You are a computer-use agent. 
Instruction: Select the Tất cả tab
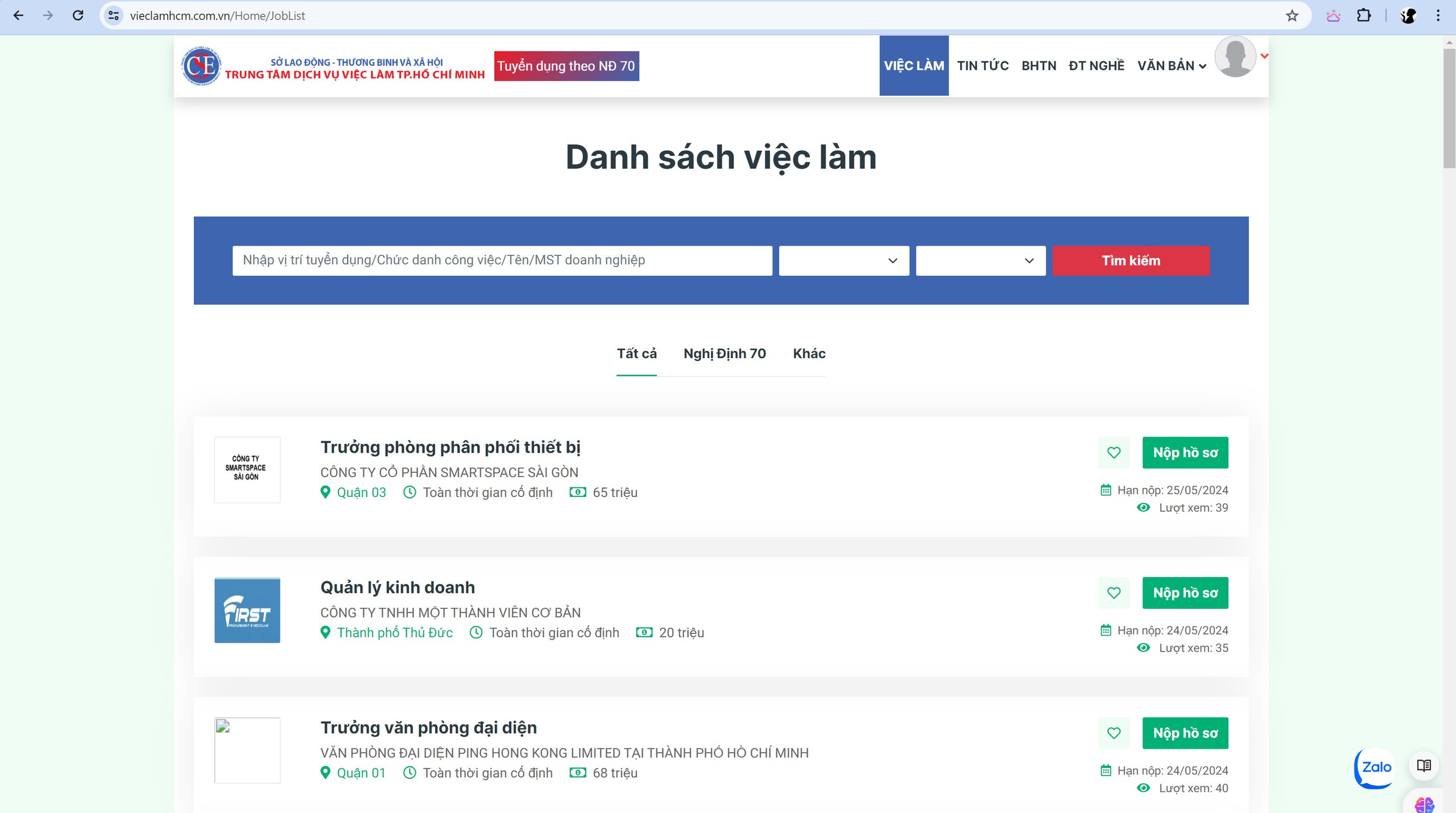636,354
